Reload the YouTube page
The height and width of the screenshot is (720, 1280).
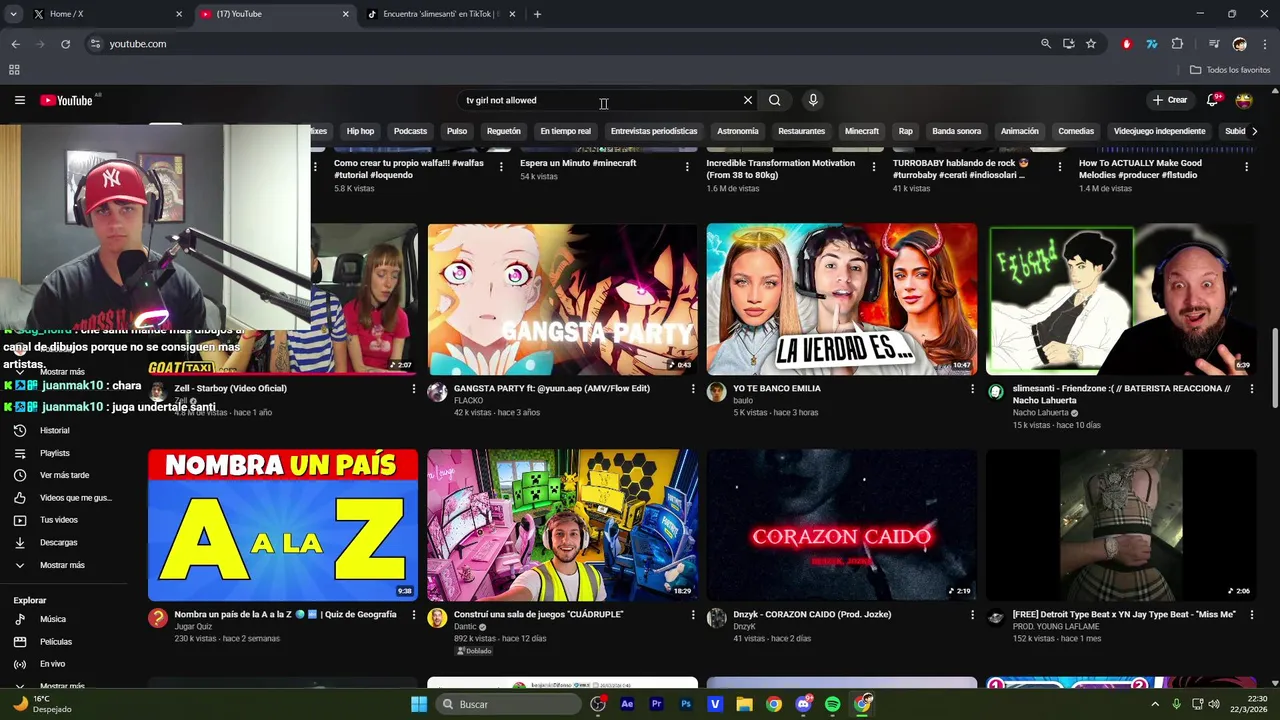pyautogui.click(x=65, y=44)
